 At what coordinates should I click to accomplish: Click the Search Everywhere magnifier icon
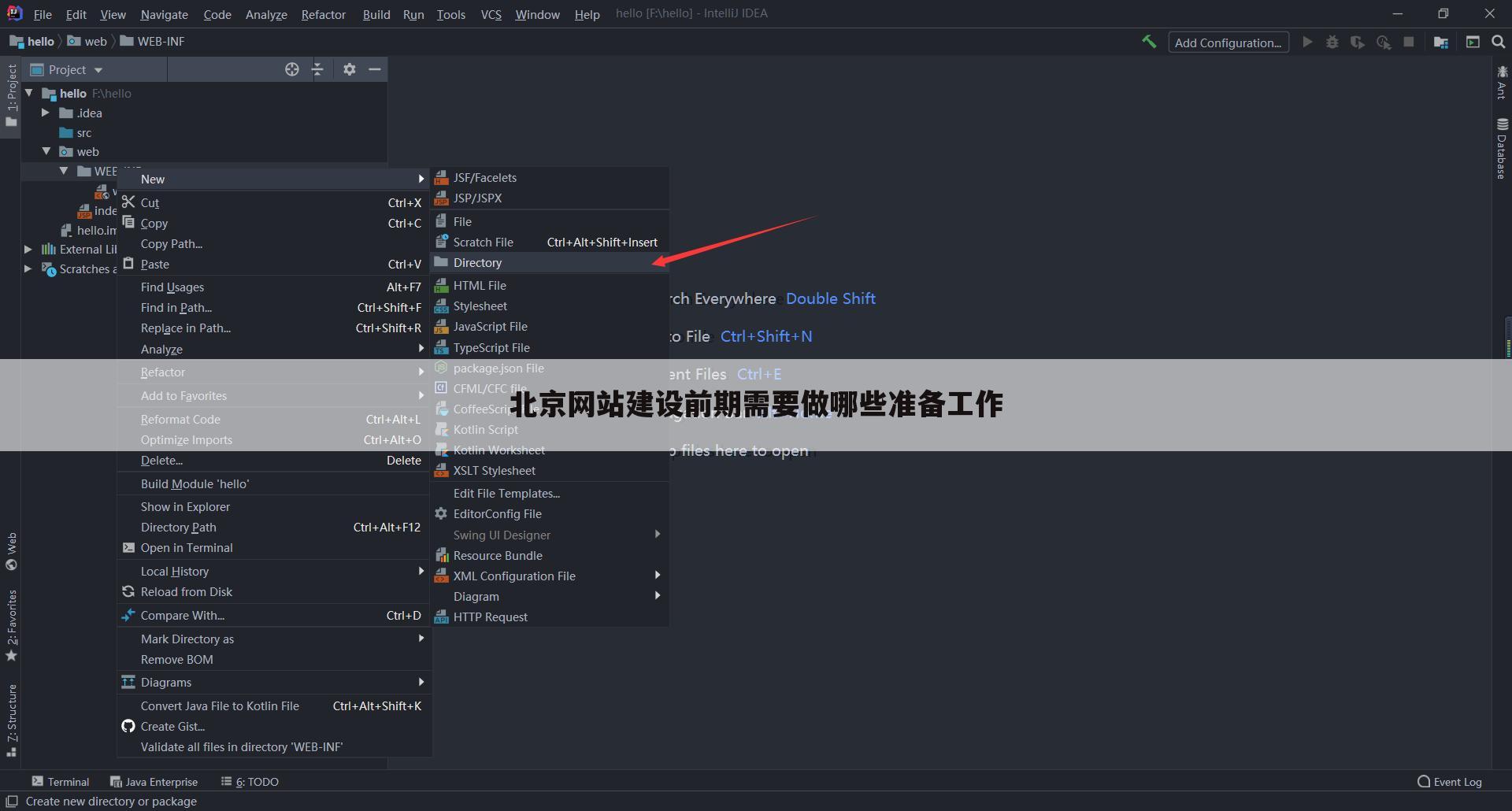(x=1499, y=42)
